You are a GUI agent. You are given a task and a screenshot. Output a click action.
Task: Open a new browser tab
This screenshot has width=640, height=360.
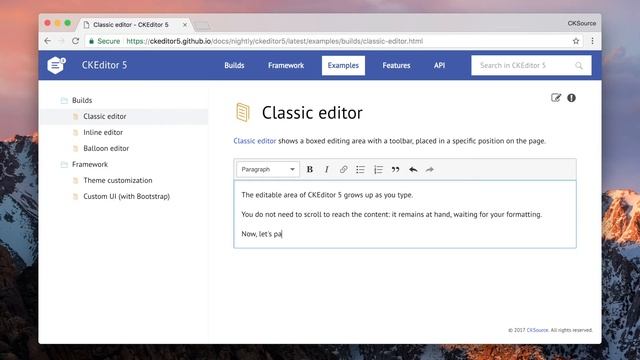202,26
